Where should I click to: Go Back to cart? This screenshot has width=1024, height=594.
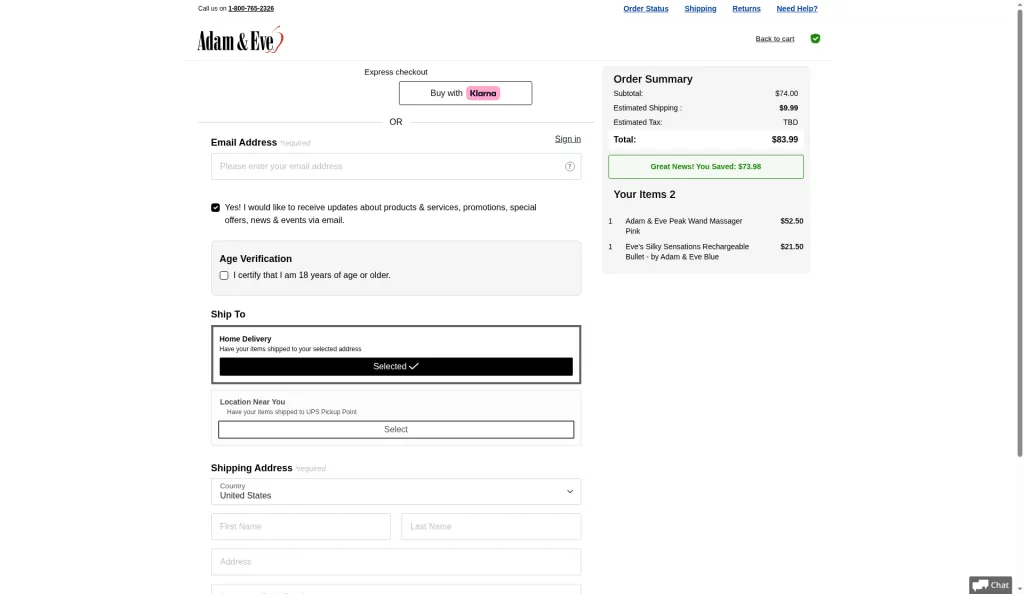(x=775, y=39)
